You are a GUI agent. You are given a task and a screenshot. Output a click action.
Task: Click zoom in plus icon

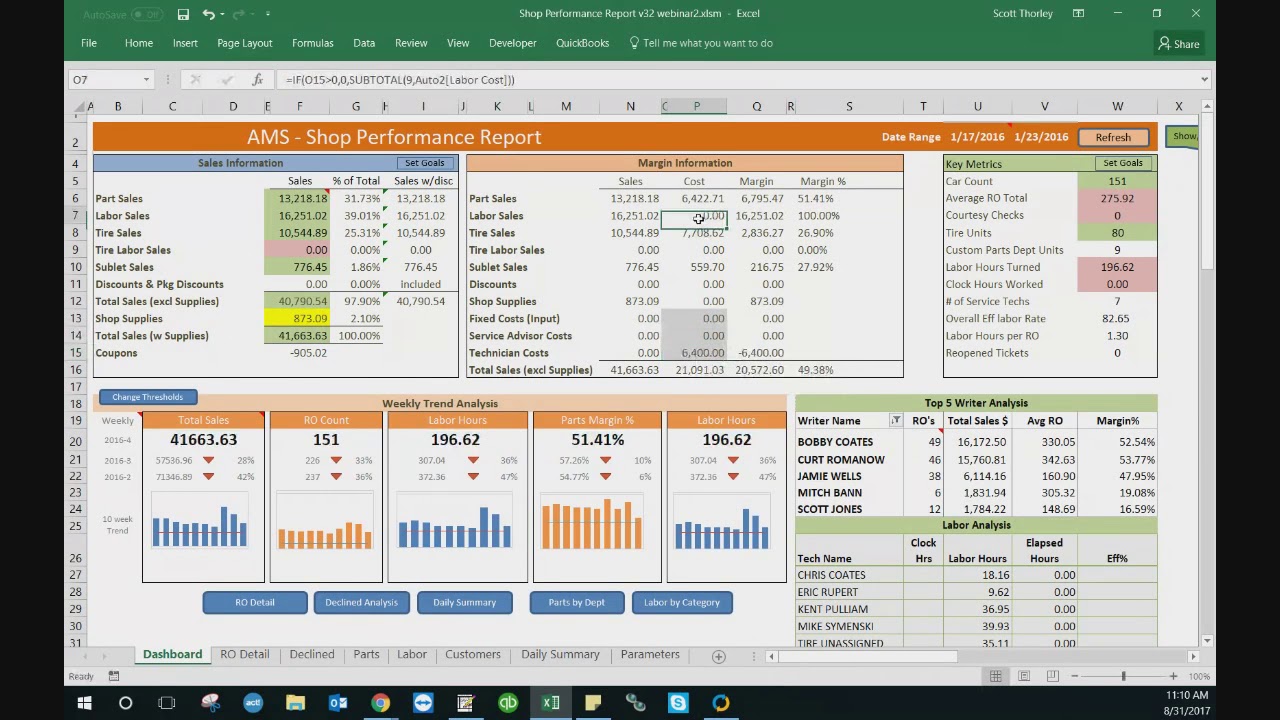pos(1173,677)
